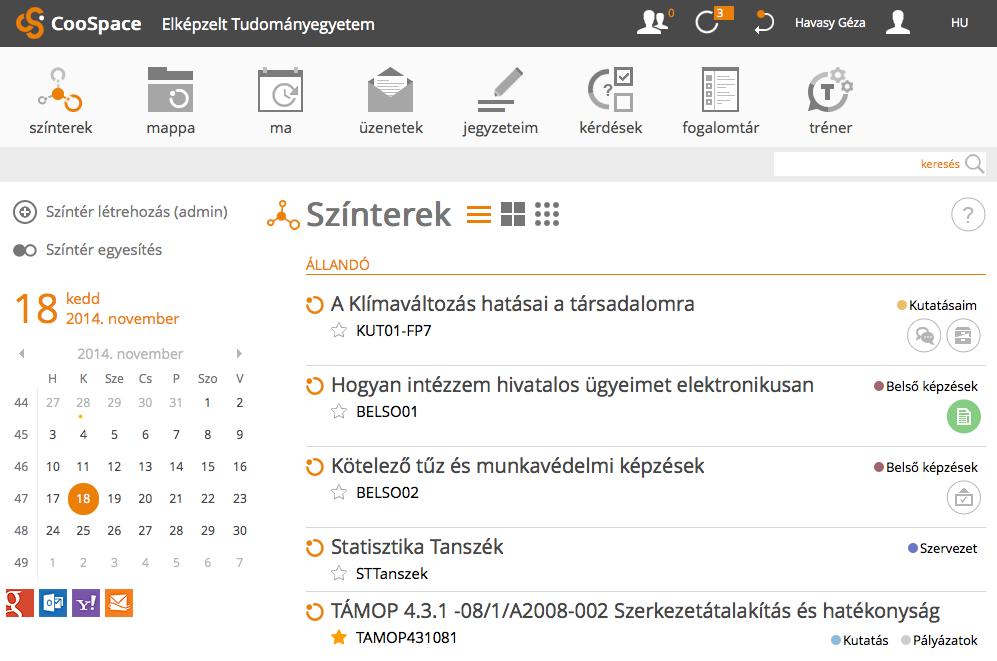Open forum icon for KUT01-FP7

point(924,335)
